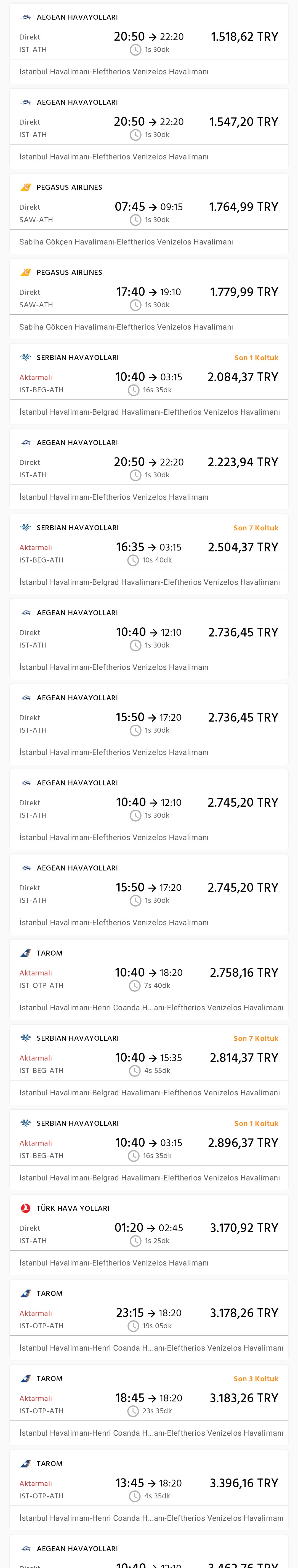Click the clock icon beside 10s 40dk duration
The width and height of the screenshot is (298, 1568).
[133, 560]
